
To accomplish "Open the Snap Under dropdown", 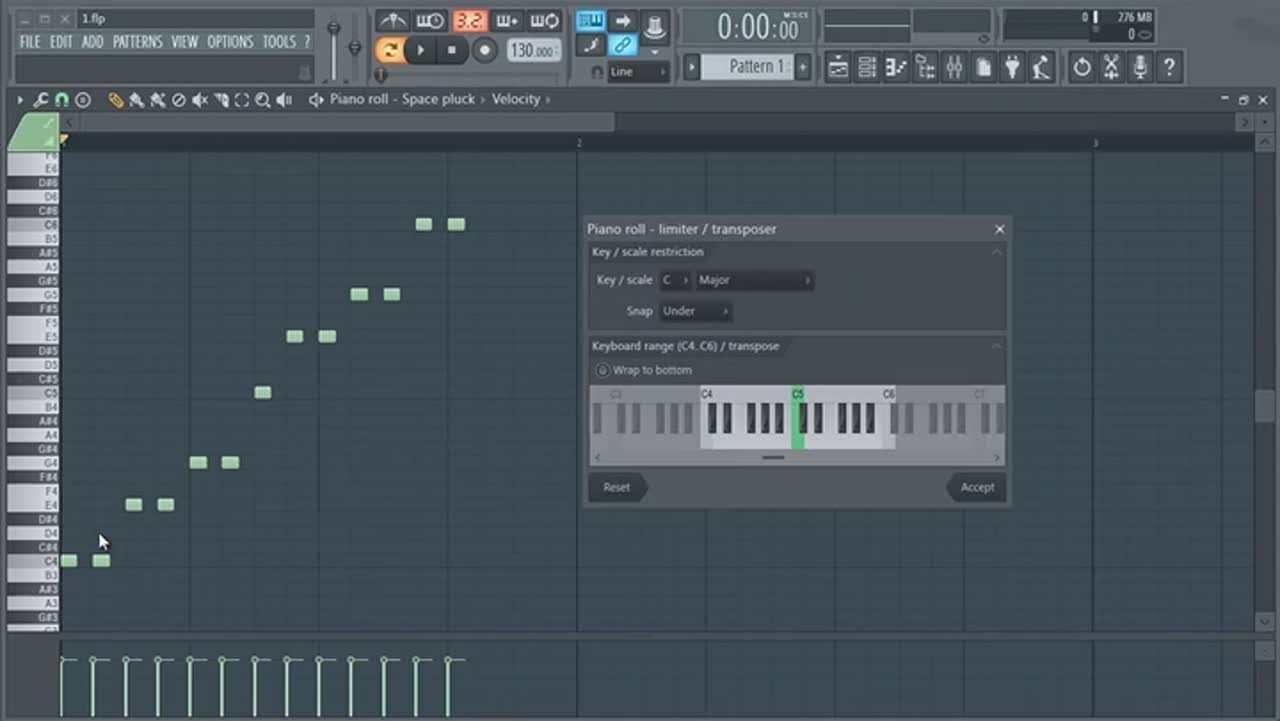I will coord(695,311).
